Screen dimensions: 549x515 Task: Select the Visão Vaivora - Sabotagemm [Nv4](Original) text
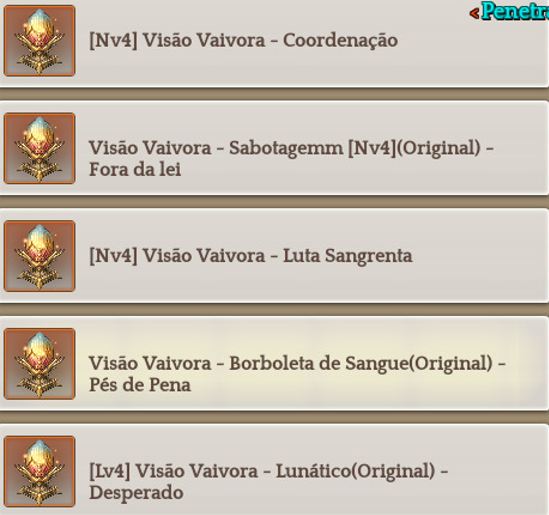[291, 148]
